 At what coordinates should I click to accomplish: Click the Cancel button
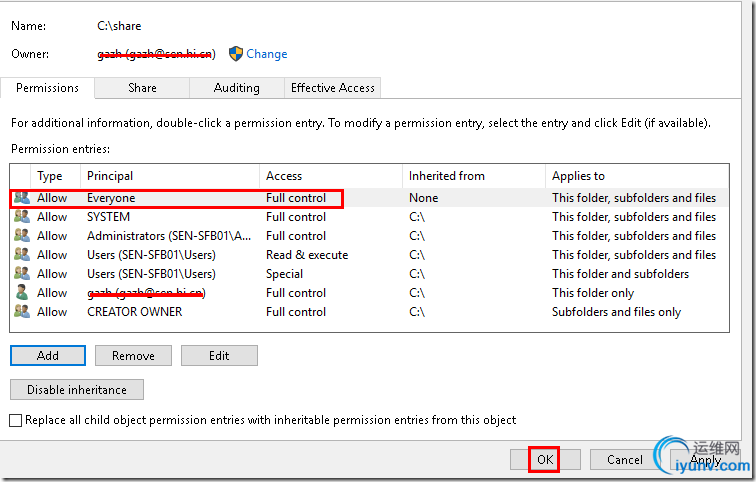coord(624,460)
